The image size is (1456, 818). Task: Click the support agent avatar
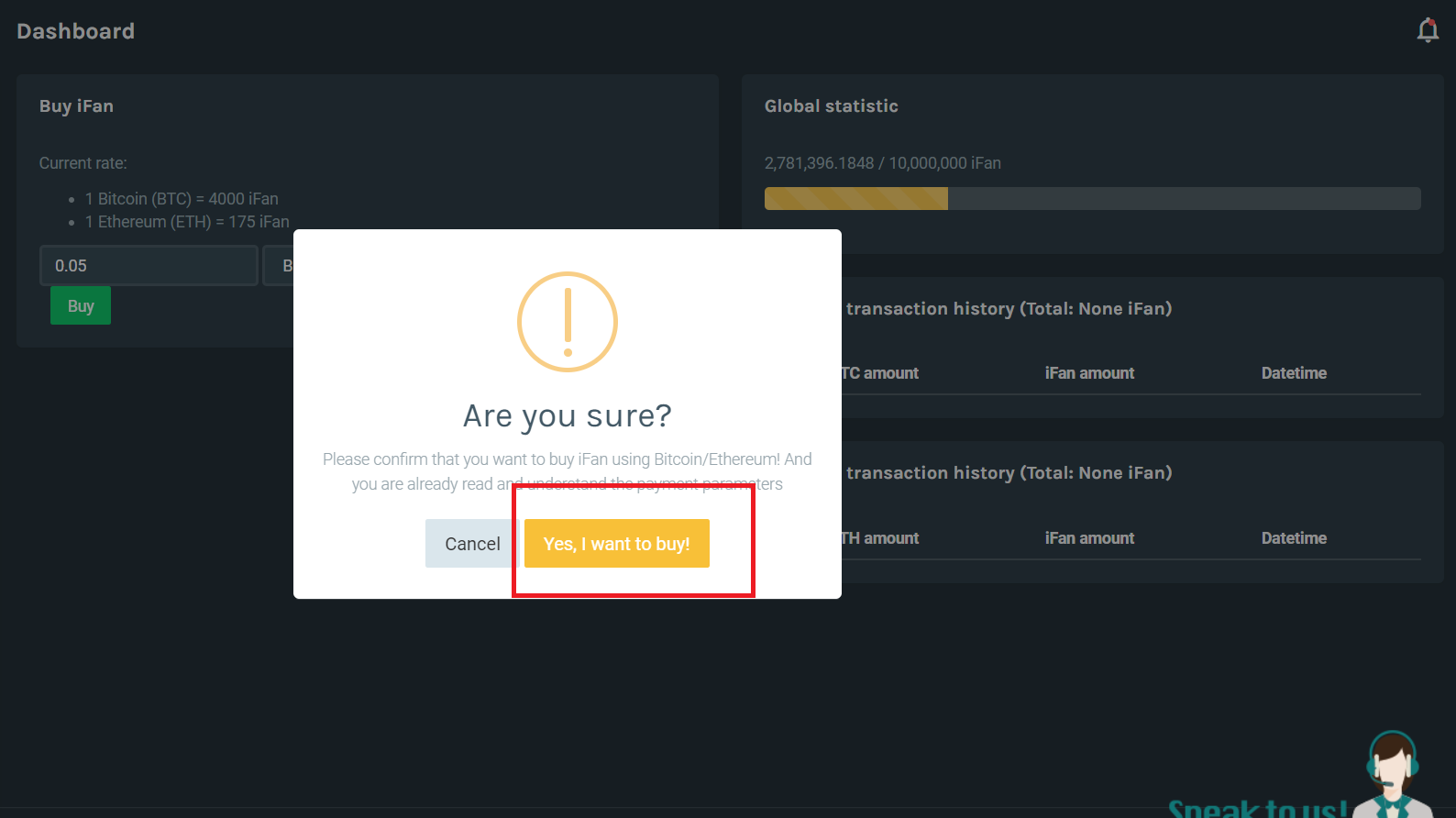[x=1392, y=772]
